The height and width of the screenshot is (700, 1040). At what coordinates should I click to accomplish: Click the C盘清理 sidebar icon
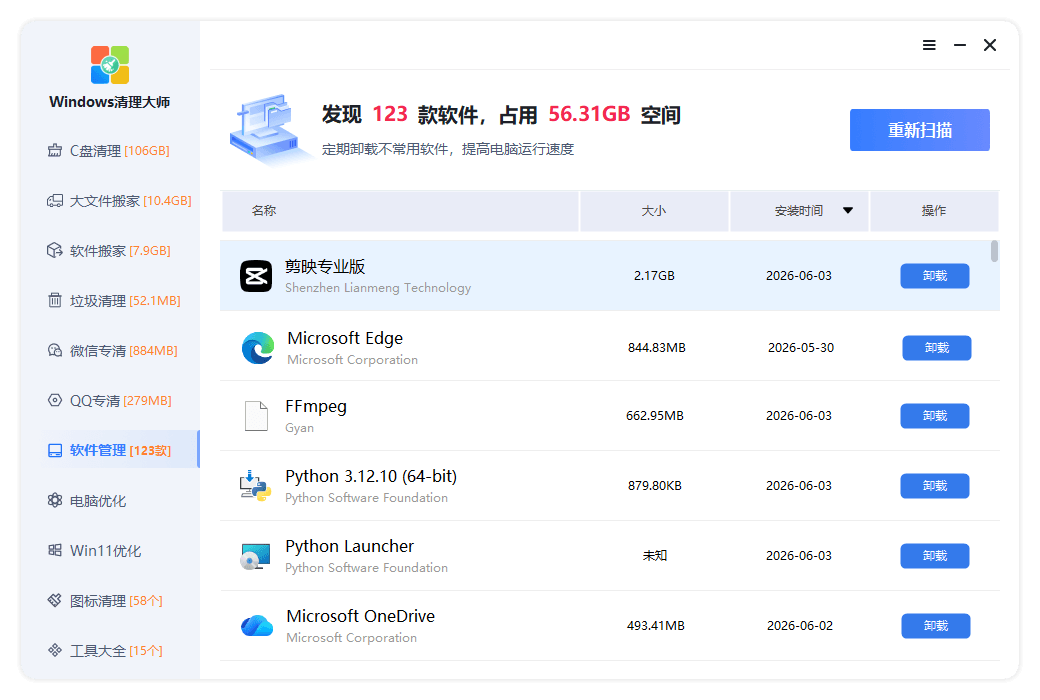tap(55, 151)
